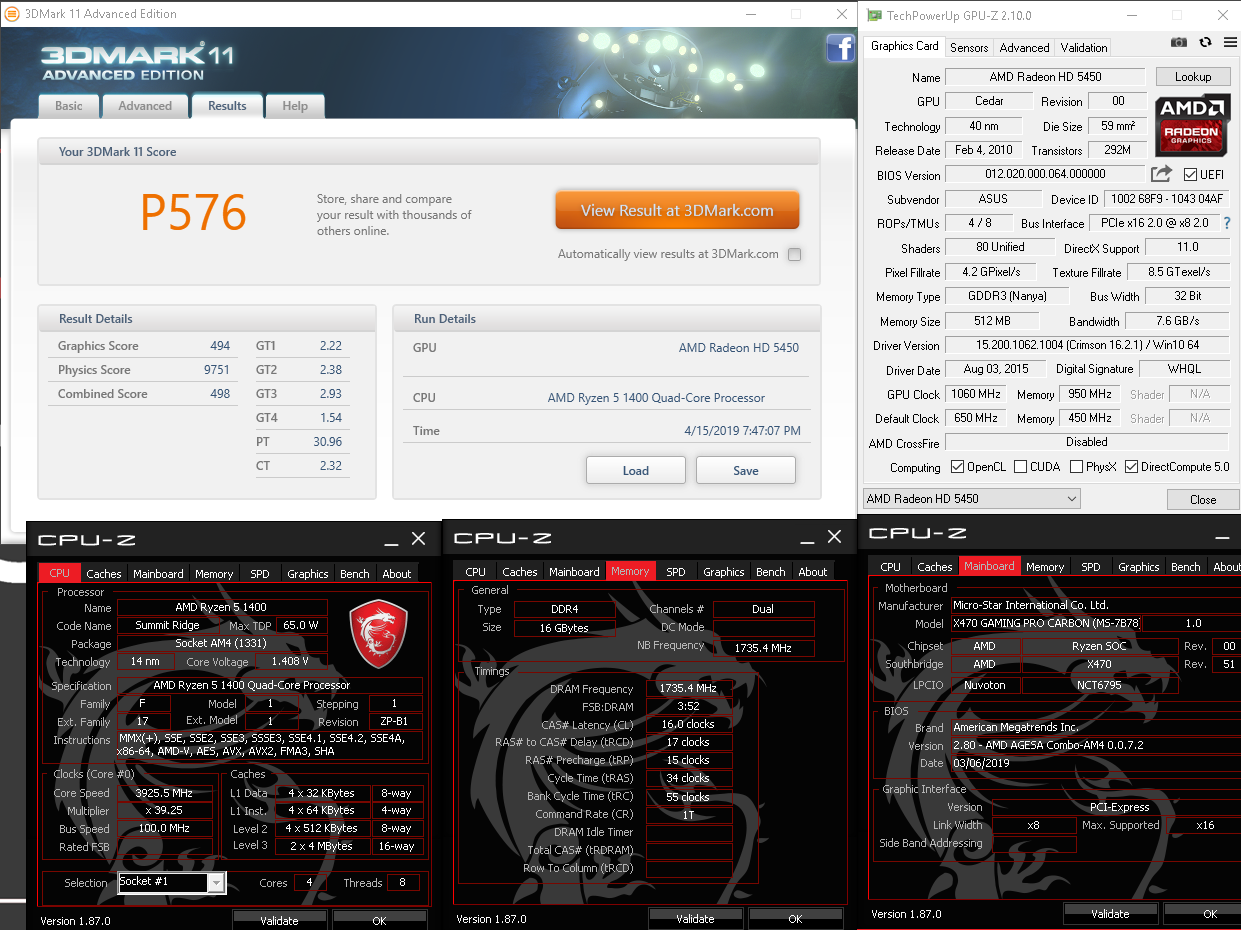Click Validate in the left CPU-Z window
This screenshot has height=930, width=1241.
coord(279,920)
